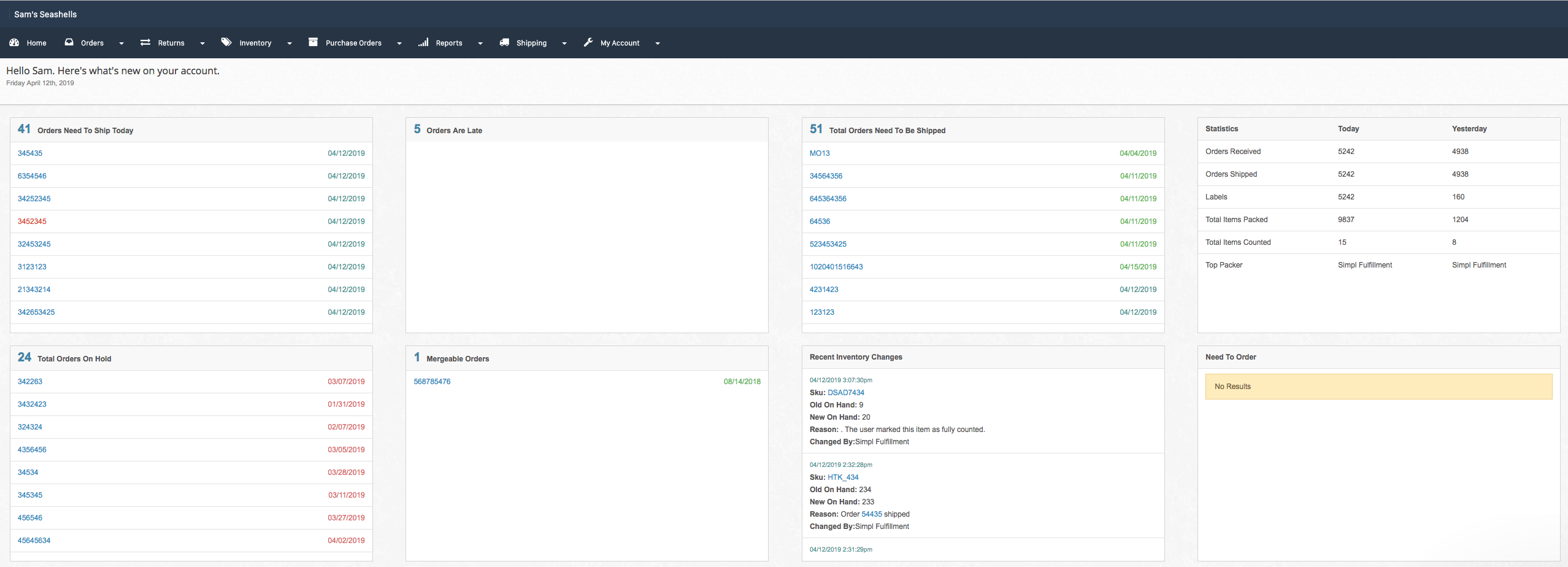Image resolution: width=1568 pixels, height=567 pixels.
Task: Open shipped order 54435 link
Action: tap(872, 514)
